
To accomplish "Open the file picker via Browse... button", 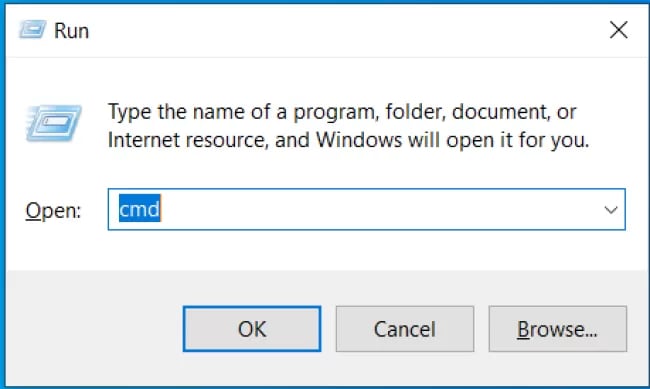I will (x=558, y=329).
